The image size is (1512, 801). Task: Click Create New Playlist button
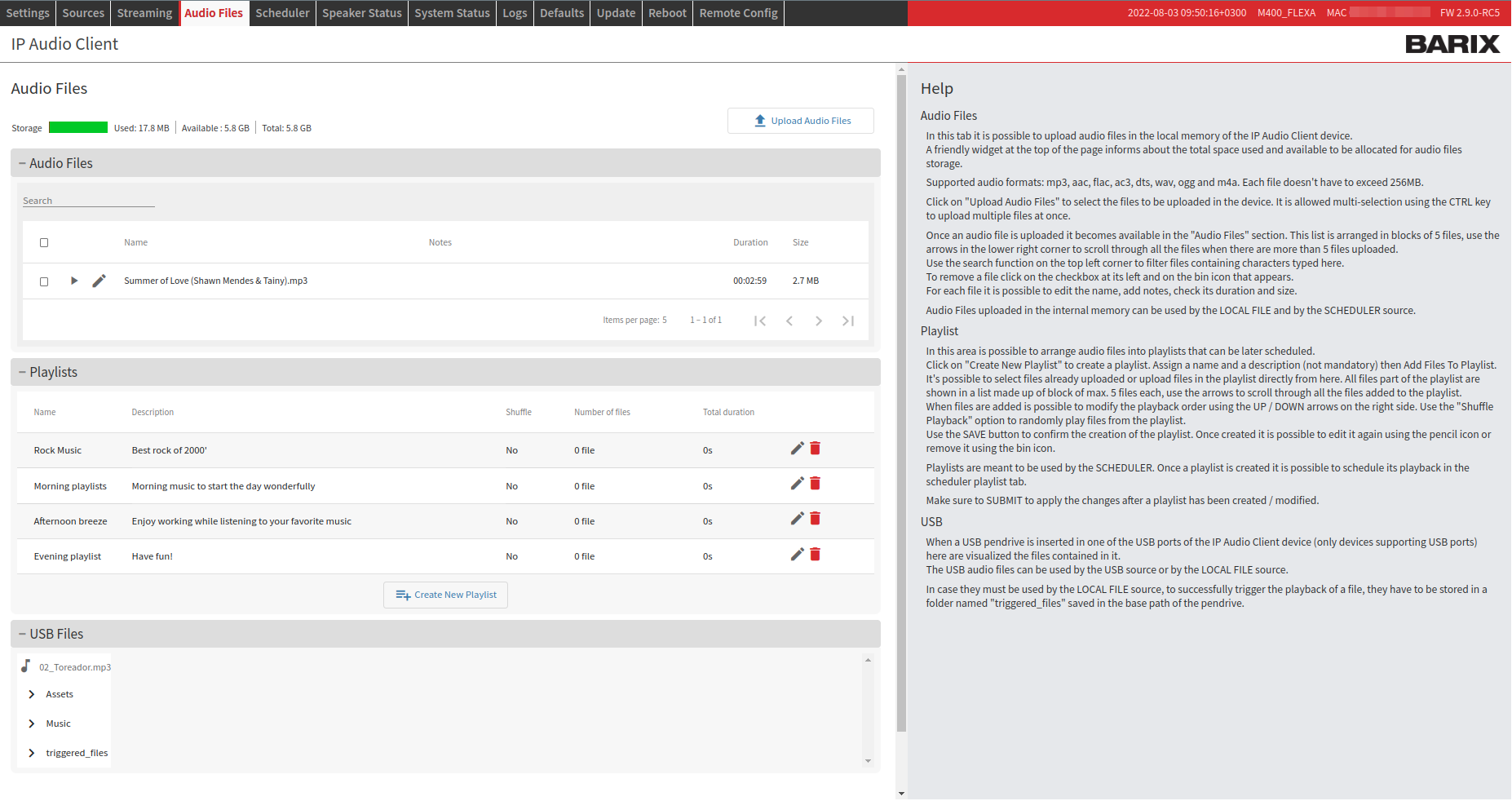[445, 595]
